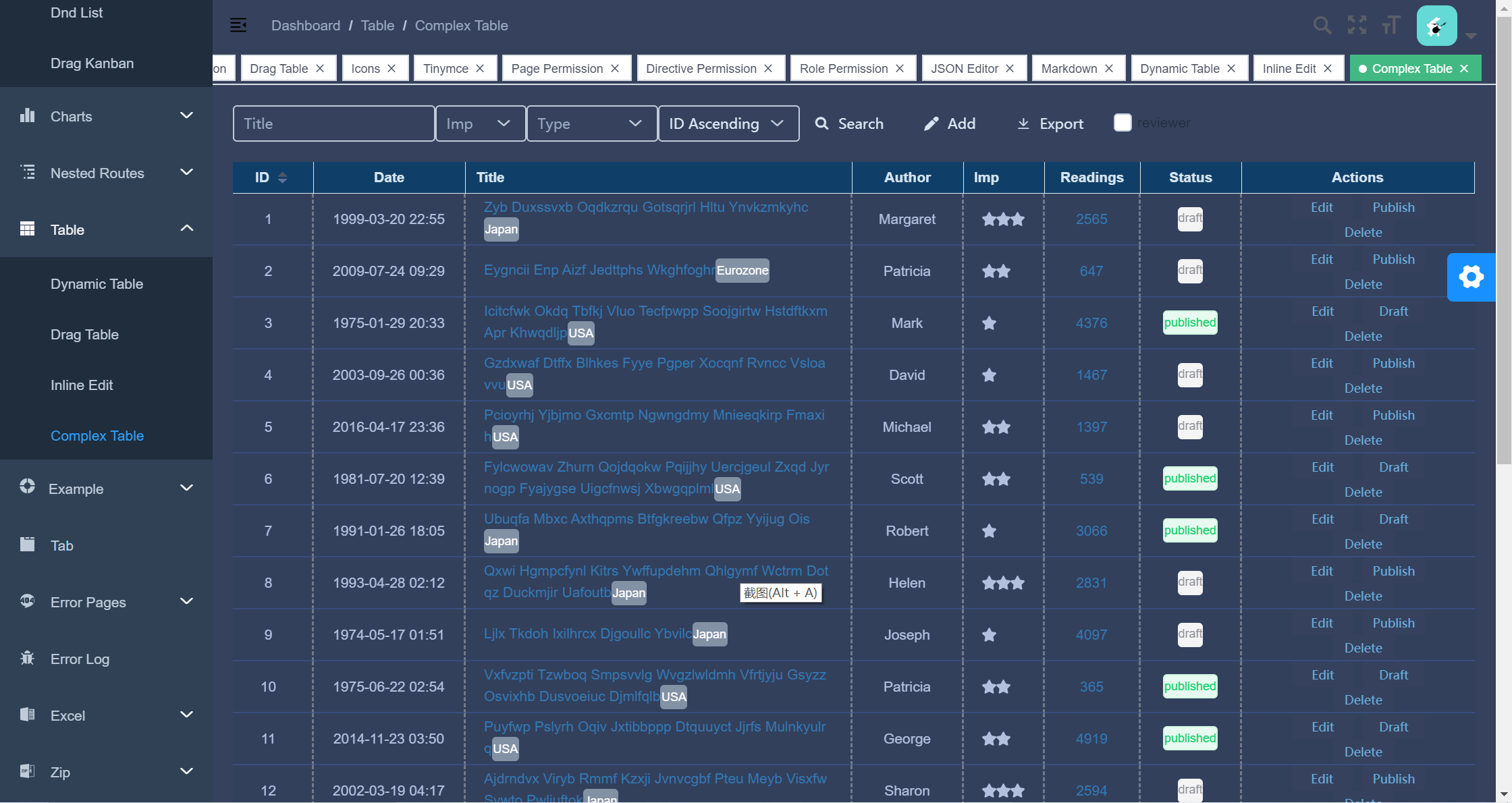The height and width of the screenshot is (803, 1512).
Task: Click Publish for row 1
Action: (x=1393, y=207)
